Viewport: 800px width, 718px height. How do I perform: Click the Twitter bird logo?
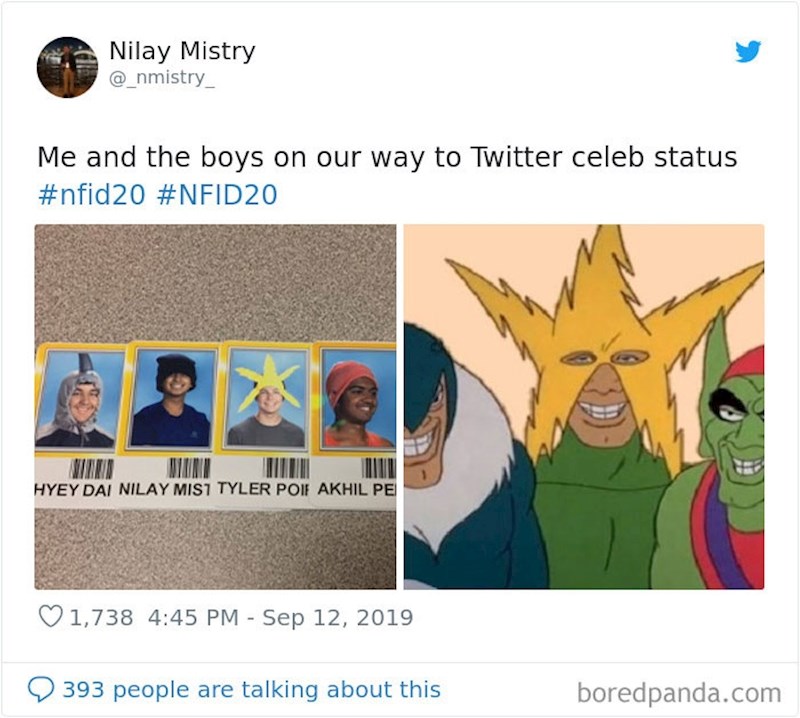point(748,52)
